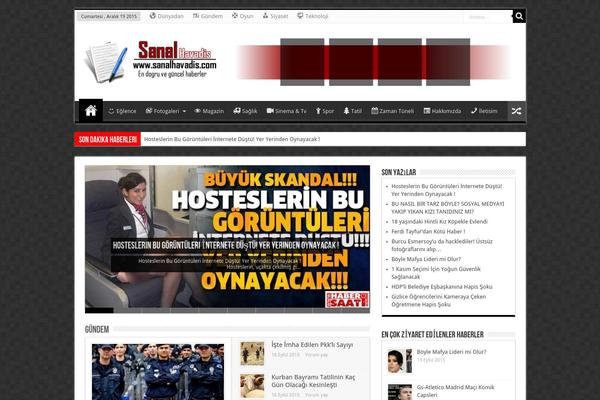This screenshot has height=400, width=600.
Task: Click the eye icon beside Magazin
Action: 197,111
